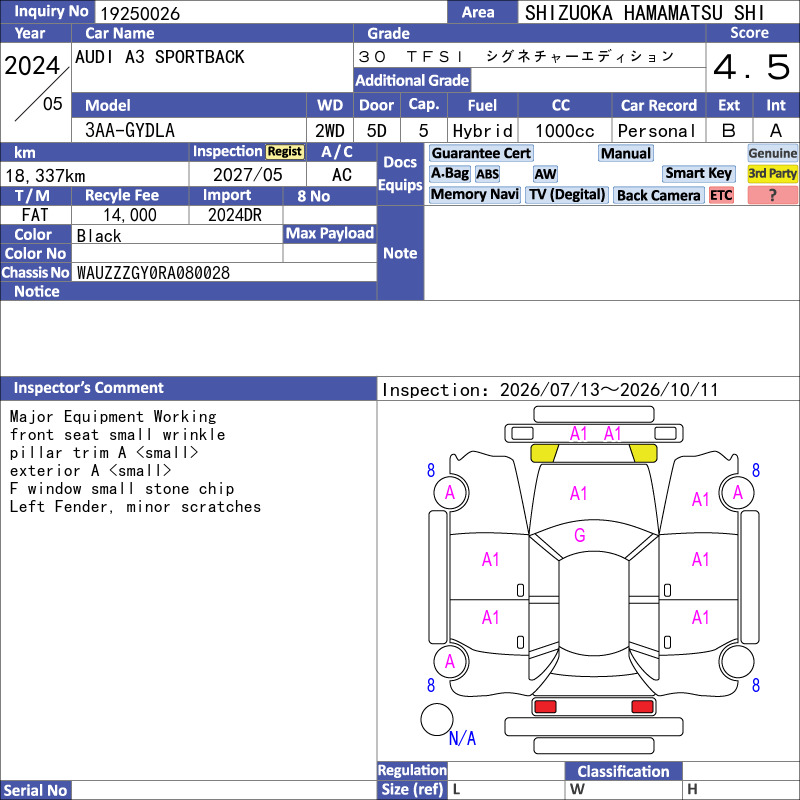Click the Back Camera badge

[658, 195]
